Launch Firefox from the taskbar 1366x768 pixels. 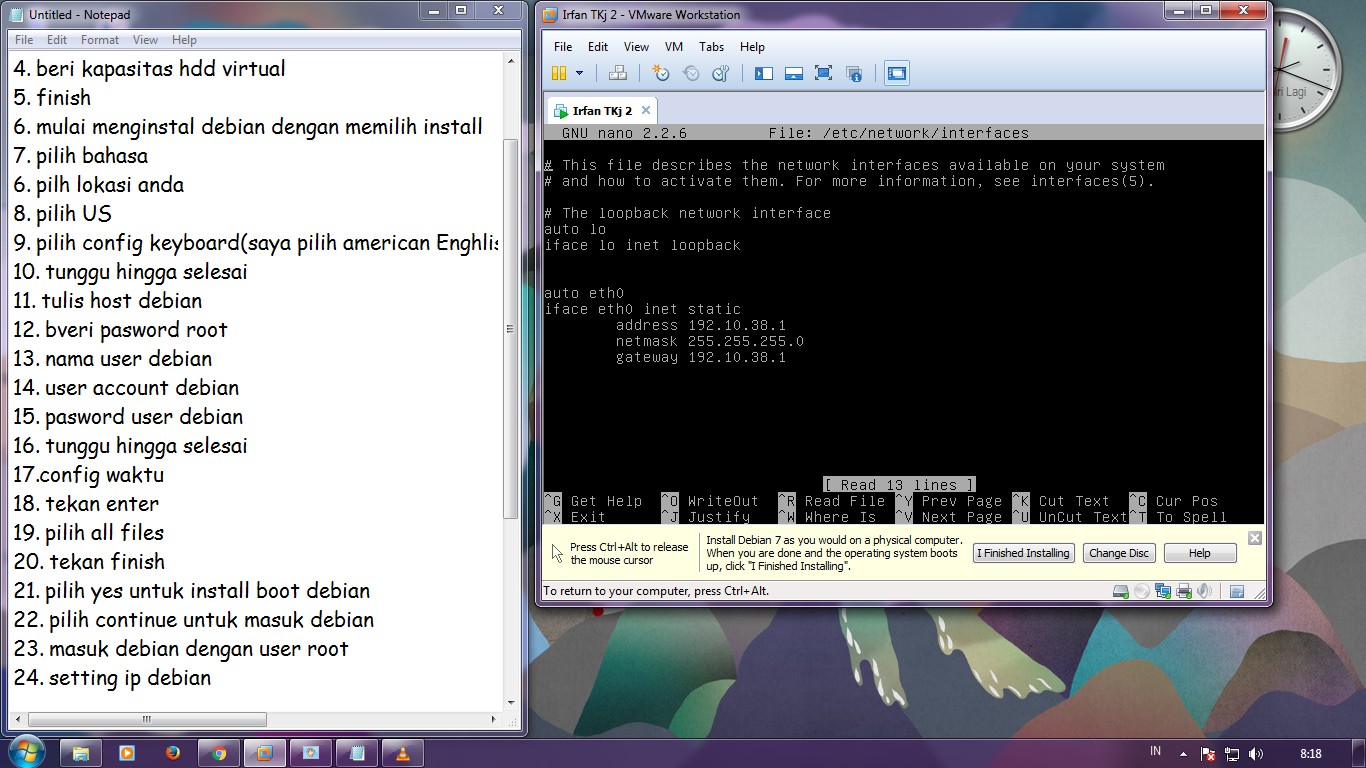pos(173,753)
